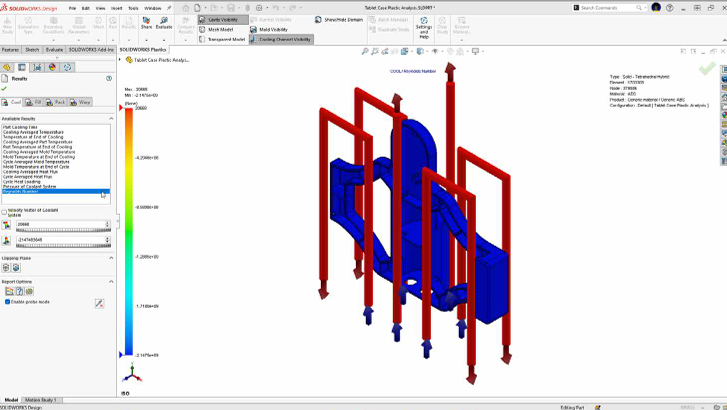This screenshot has height=410, width=727.
Task: Open the Edit menu
Action: [x=86, y=8]
